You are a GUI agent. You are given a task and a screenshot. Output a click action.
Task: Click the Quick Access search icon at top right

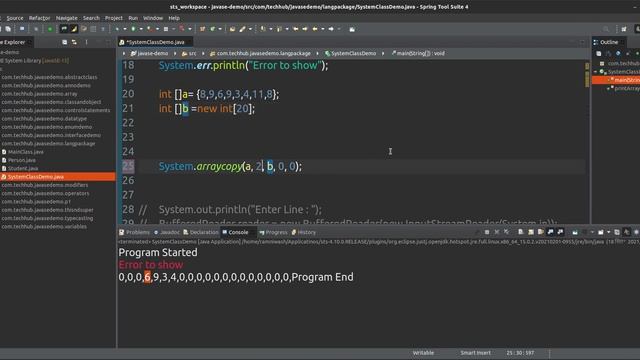tap(606, 29)
